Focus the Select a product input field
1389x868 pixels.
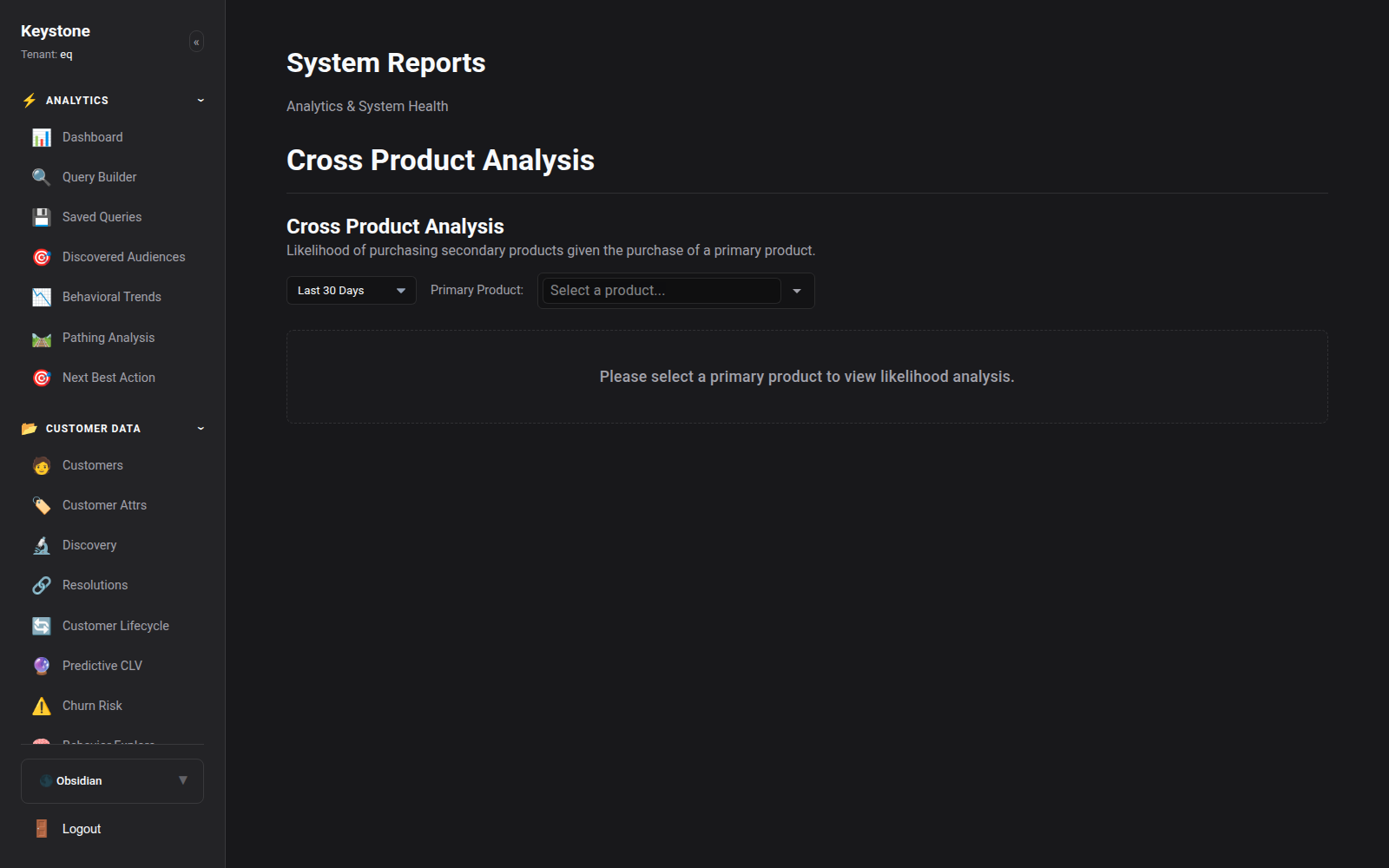pos(662,291)
